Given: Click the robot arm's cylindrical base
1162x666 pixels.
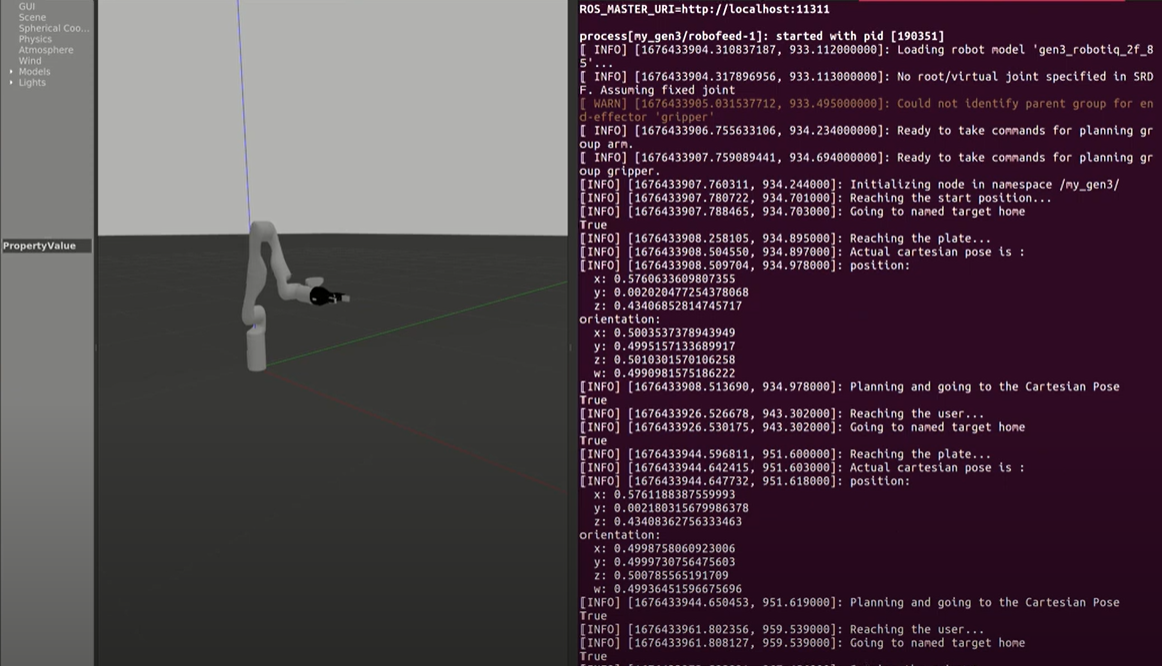Looking at the screenshot, I should tap(256, 350).
